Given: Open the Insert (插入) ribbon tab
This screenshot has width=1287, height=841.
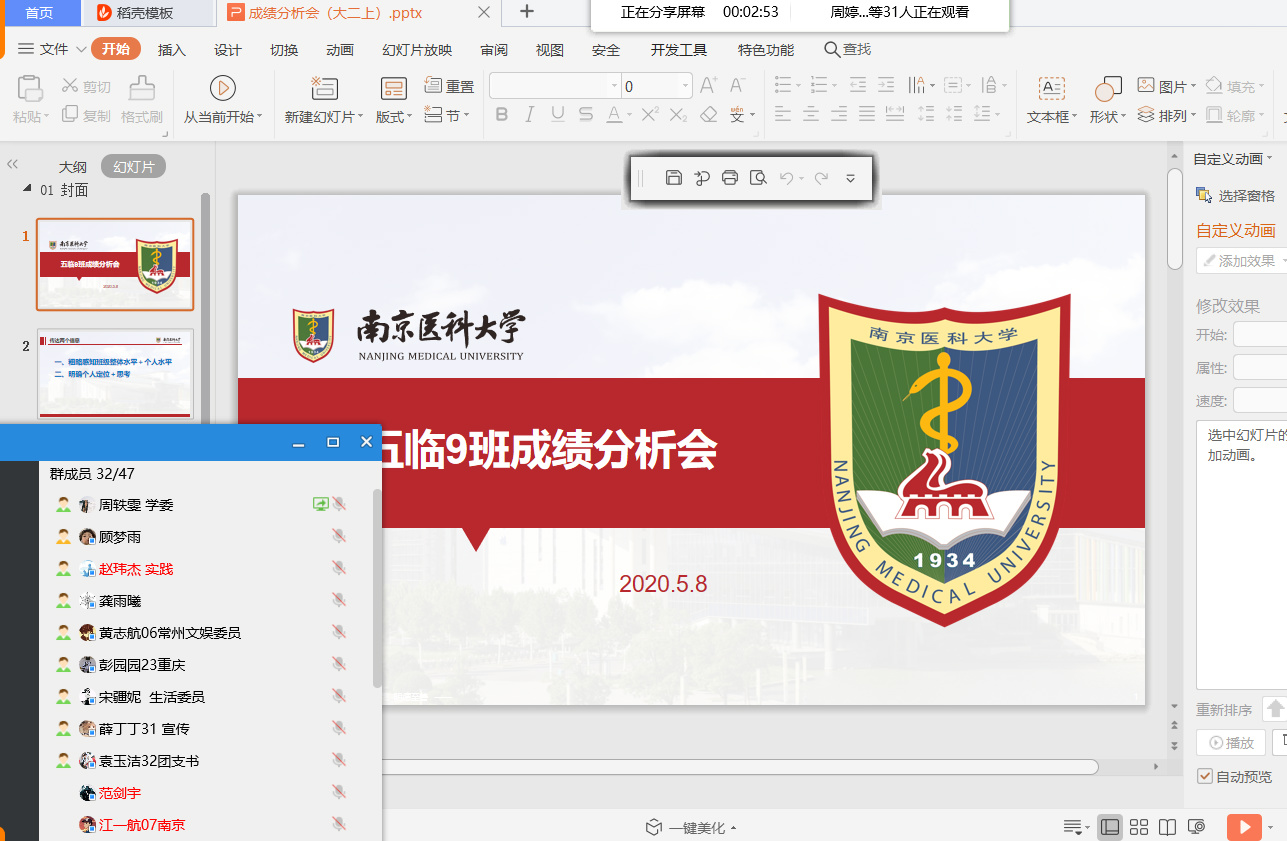Looking at the screenshot, I should coord(172,50).
